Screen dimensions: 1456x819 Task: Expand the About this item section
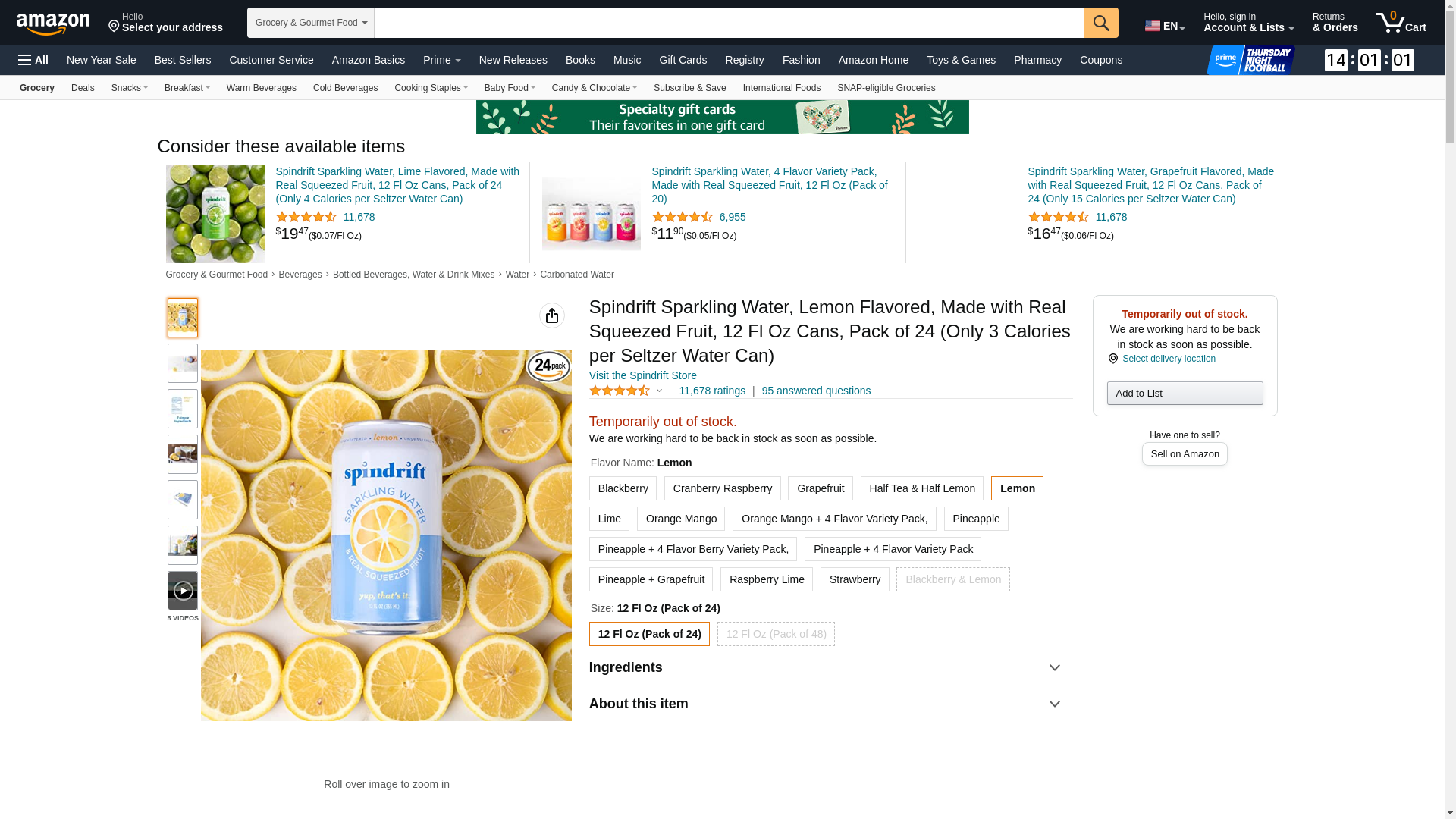830,704
